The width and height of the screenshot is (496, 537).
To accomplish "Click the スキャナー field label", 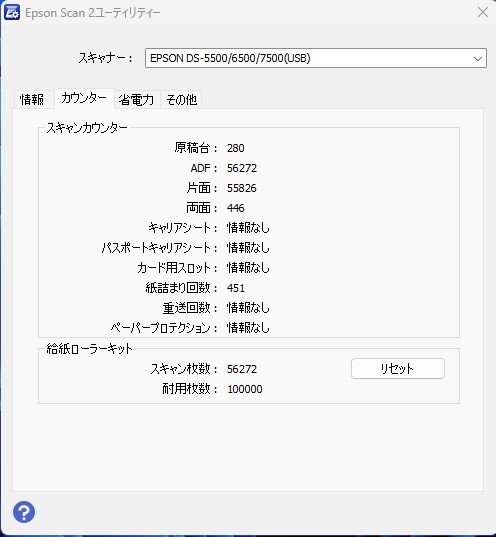I will pyautogui.click(x=106, y=58).
